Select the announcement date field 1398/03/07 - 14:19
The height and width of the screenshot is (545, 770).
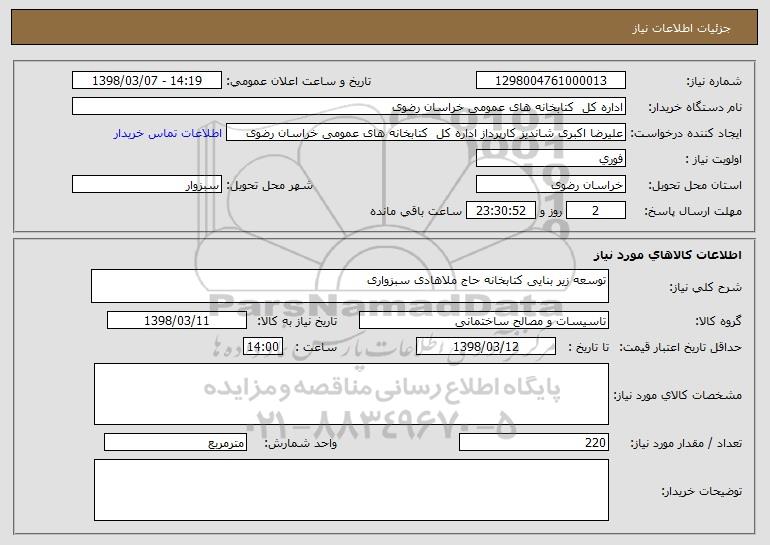pyautogui.click(x=148, y=81)
